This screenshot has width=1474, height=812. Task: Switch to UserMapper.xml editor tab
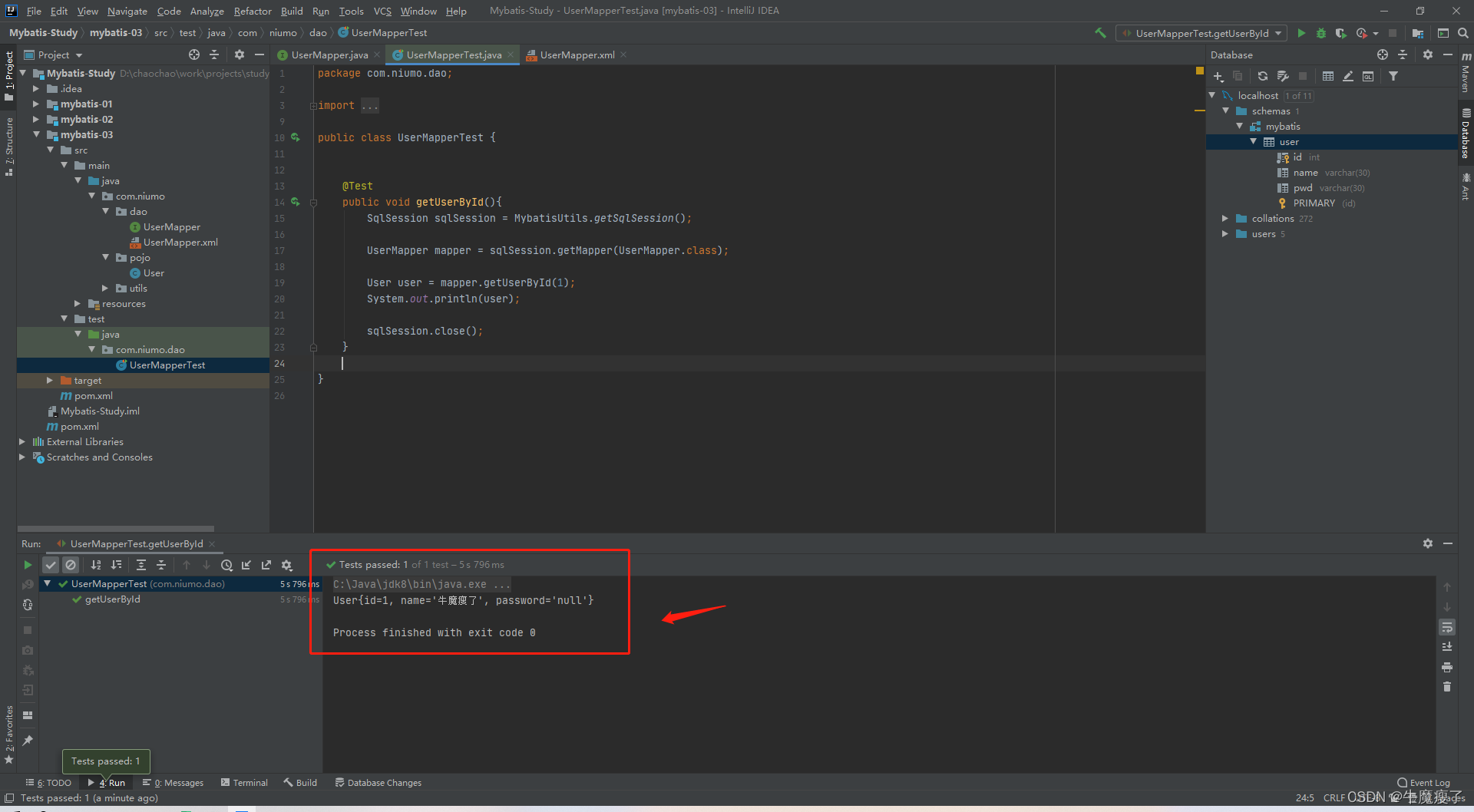click(x=577, y=54)
